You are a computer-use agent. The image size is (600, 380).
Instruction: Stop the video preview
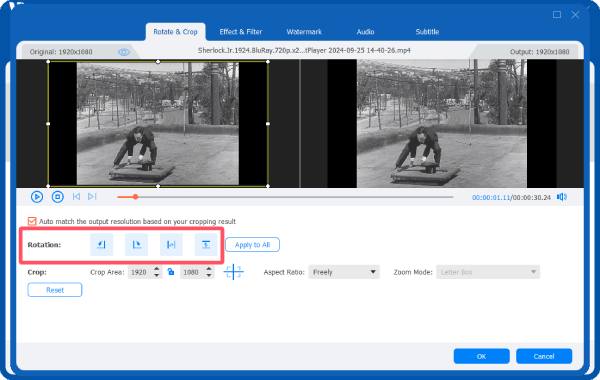(x=58, y=197)
